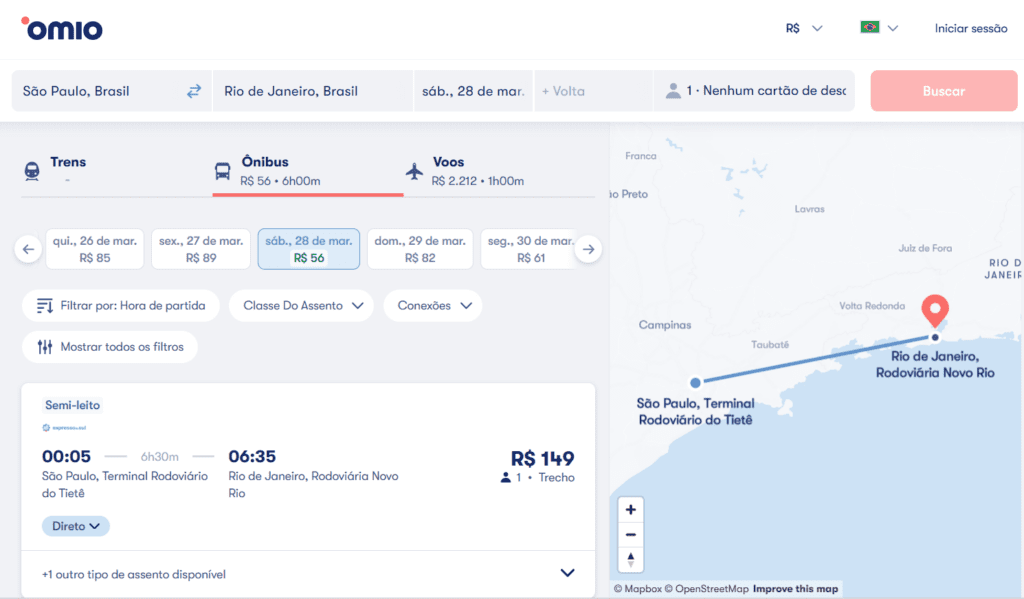Image resolution: width=1024 pixels, height=599 pixels.
Task: Select dom., 29 de mar. date
Action: click(x=420, y=249)
